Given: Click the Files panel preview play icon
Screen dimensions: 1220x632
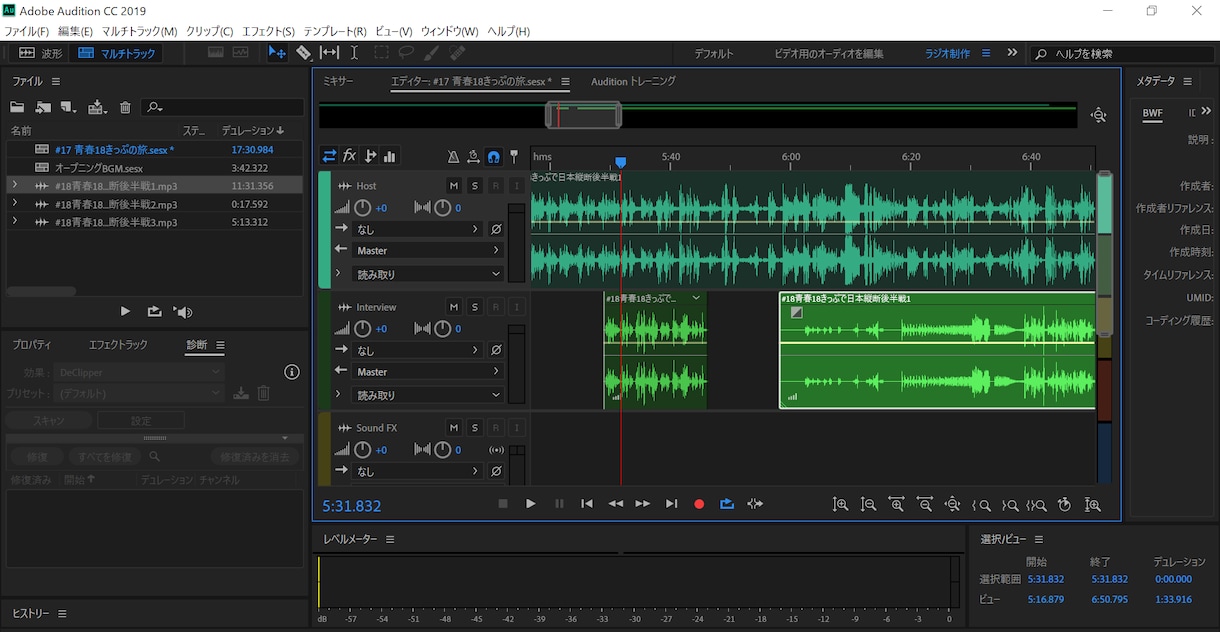Looking at the screenshot, I should (x=125, y=312).
